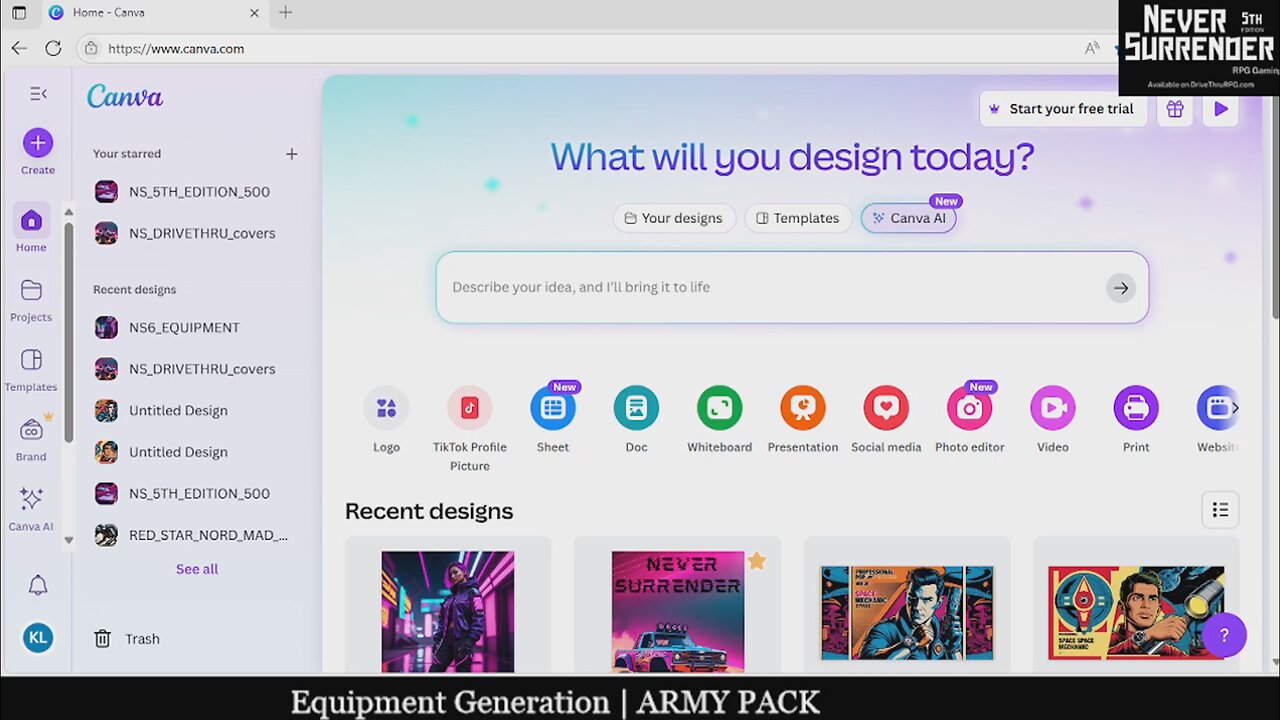Open Never Surrender truck design thumbnail
This screenshot has height=720, width=1280.
click(x=678, y=611)
